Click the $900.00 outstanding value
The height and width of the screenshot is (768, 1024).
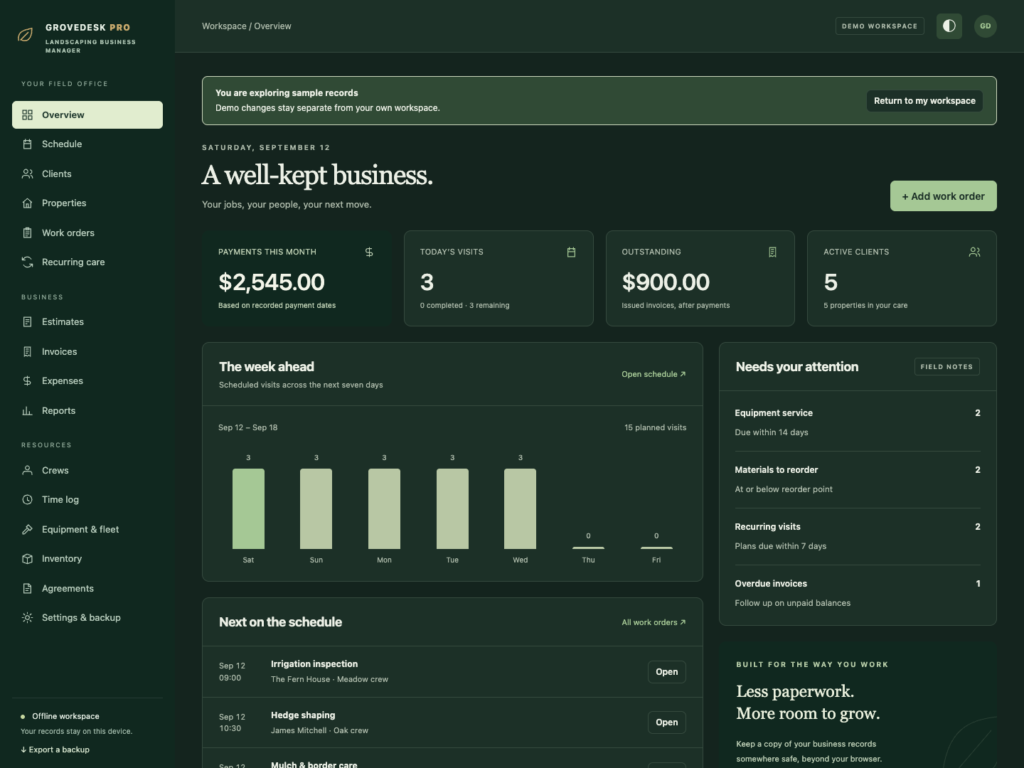665,282
